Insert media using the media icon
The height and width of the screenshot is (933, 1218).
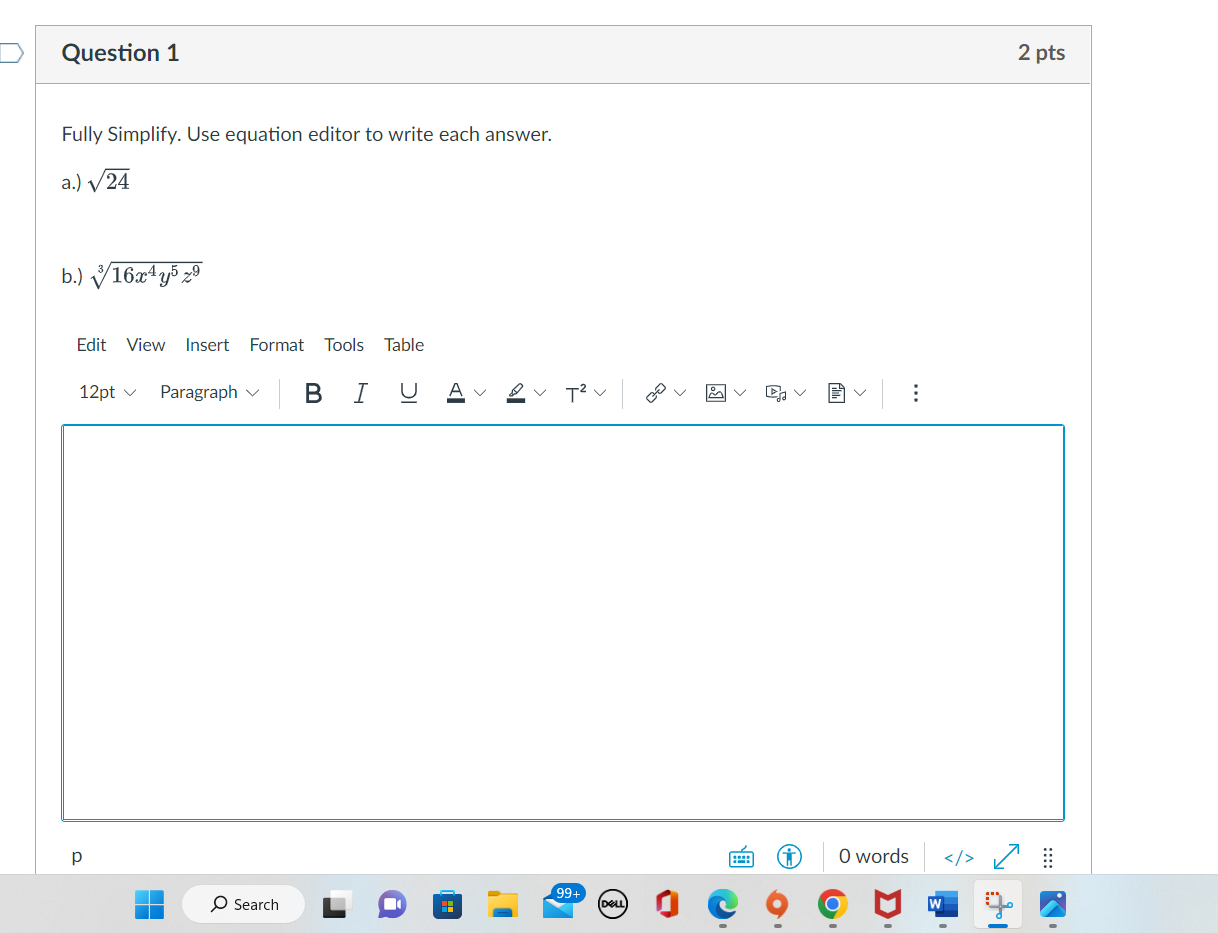coord(776,393)
